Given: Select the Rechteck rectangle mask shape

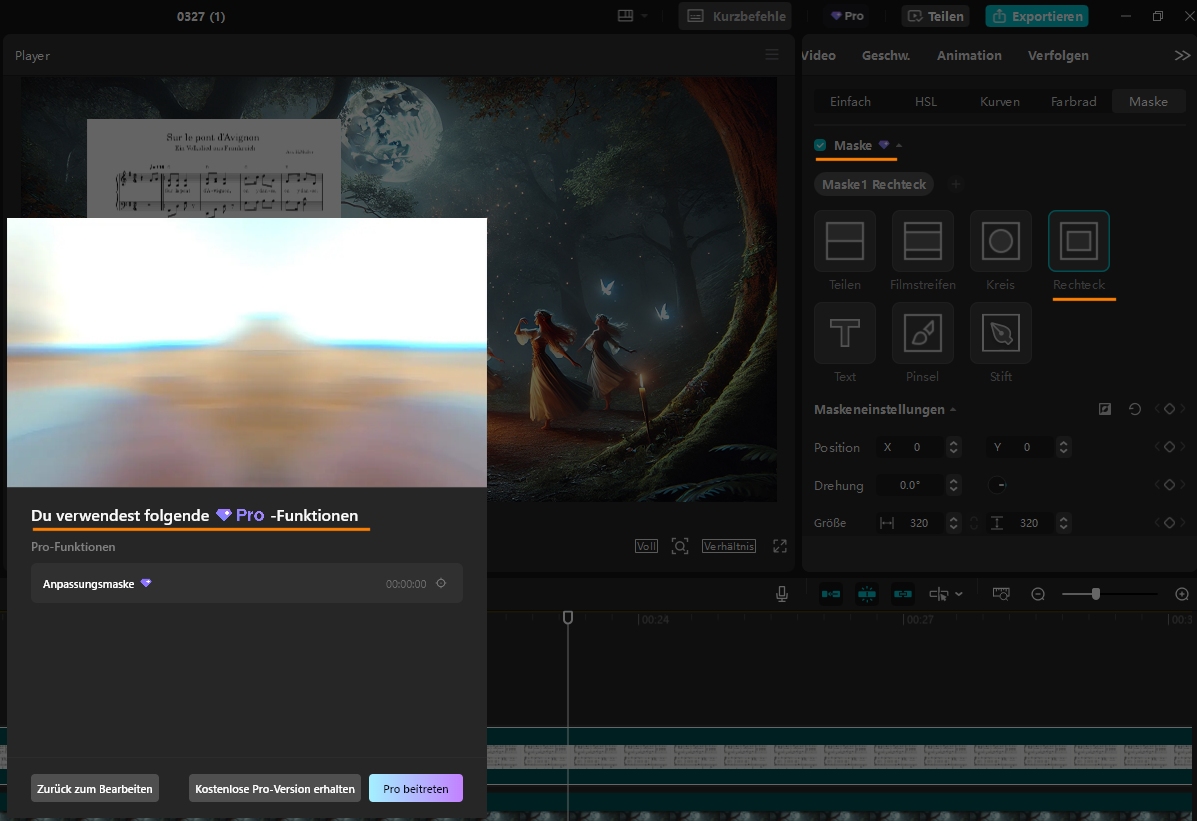Looking at the screenshot, I should (x=1078, y=241).
